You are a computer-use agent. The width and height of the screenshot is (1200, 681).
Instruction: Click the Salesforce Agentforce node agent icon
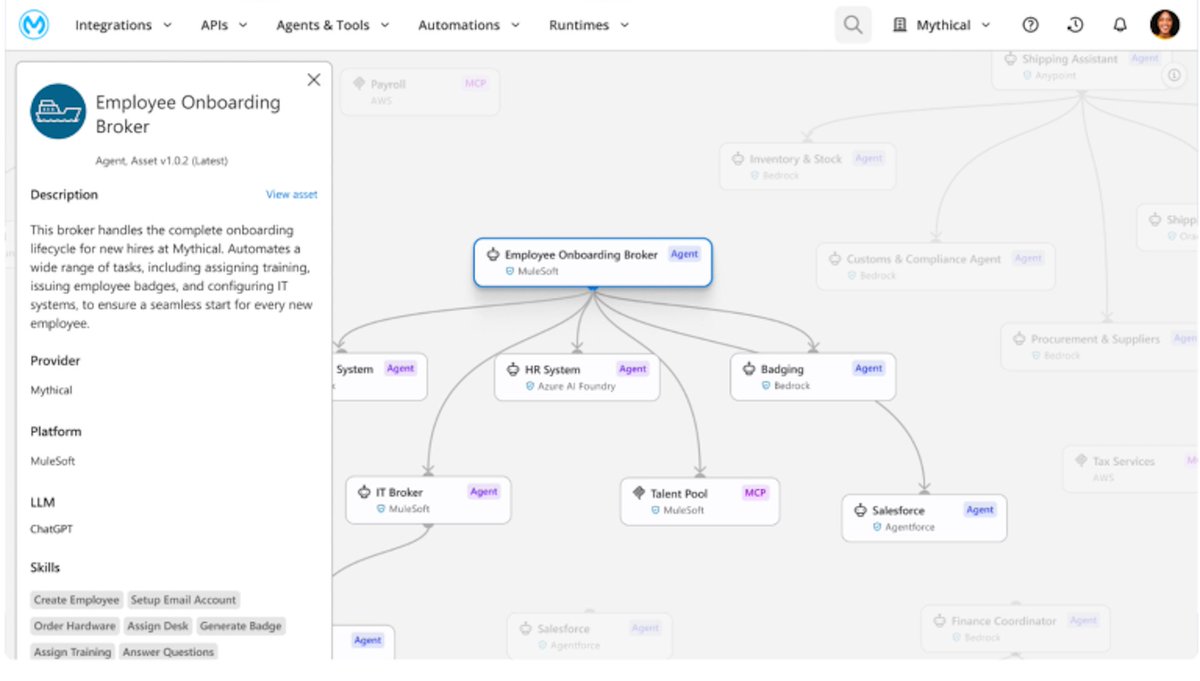click(x=860, y=511)
